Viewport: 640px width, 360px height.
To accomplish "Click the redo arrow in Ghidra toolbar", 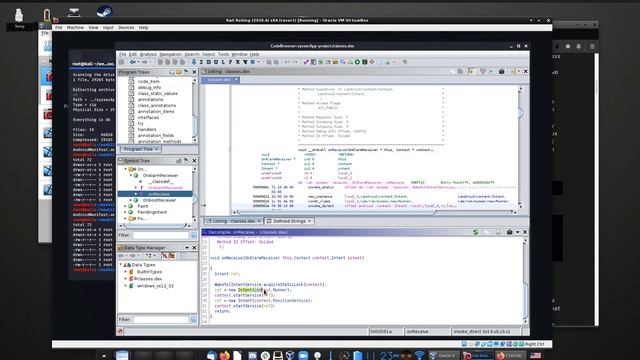I will 294,62.
